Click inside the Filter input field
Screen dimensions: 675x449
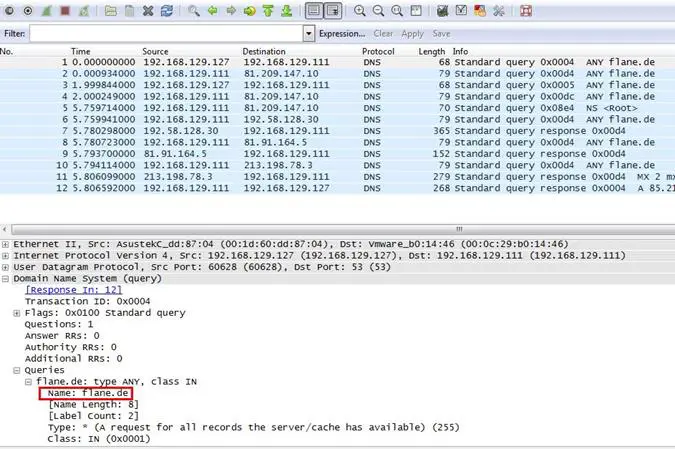165,33
